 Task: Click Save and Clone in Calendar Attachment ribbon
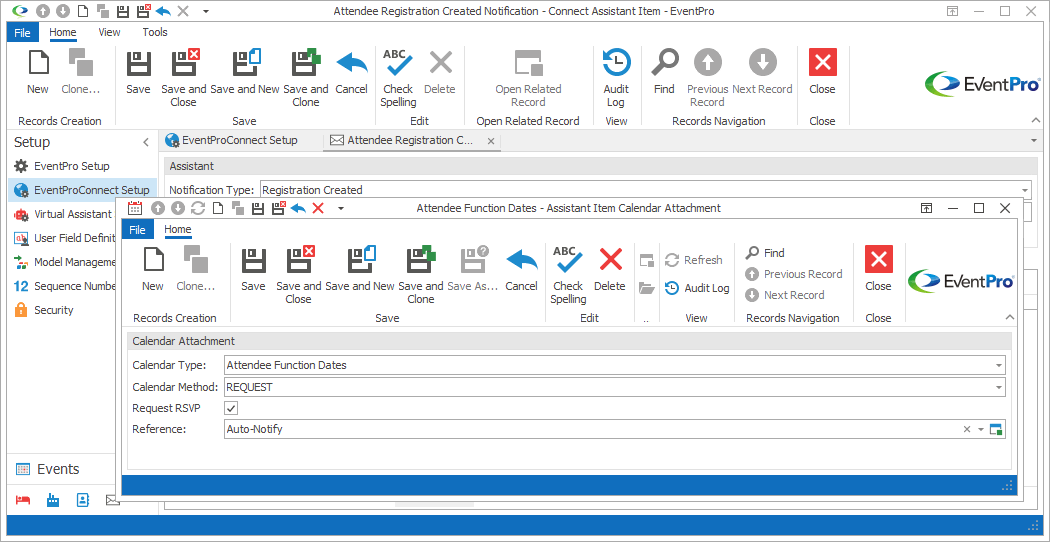click(421, 275)
